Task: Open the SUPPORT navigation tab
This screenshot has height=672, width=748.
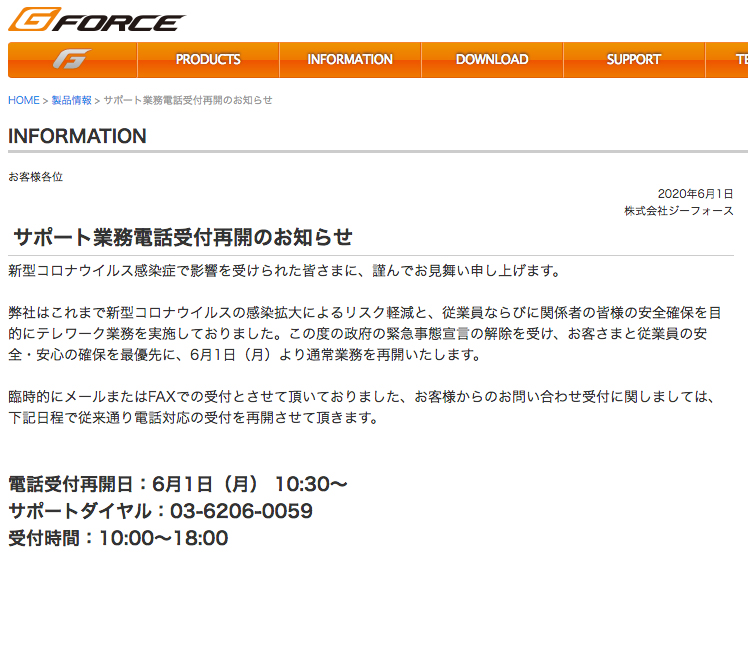Action: 634,60
